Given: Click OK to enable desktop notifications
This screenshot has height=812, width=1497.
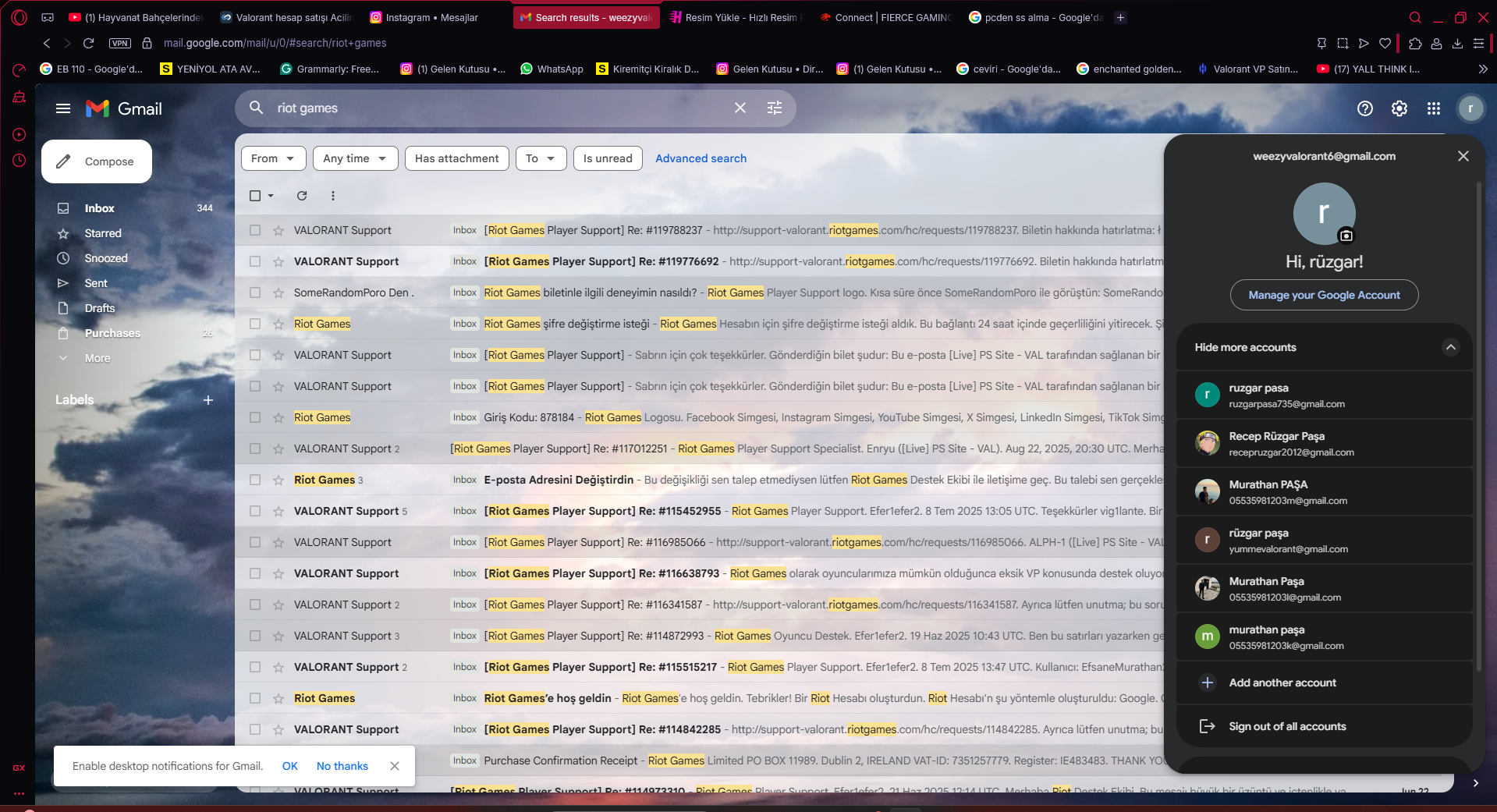Looking at the screenshot, I should click(290, 766).
